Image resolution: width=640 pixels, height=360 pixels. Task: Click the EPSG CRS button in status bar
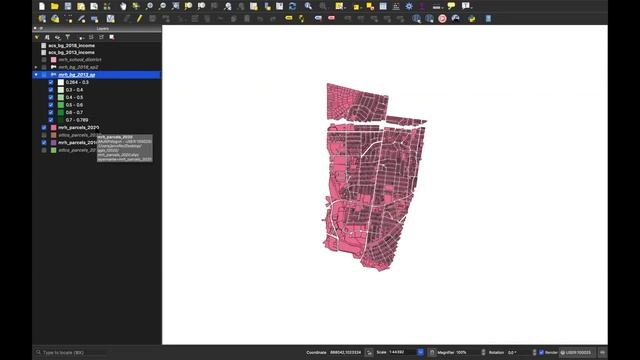(x=576, y=352)
